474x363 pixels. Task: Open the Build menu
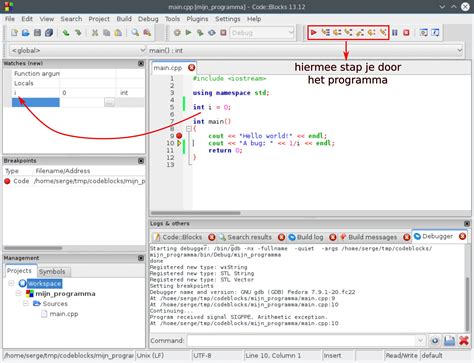pyautogui.click(x=124, y=19)
